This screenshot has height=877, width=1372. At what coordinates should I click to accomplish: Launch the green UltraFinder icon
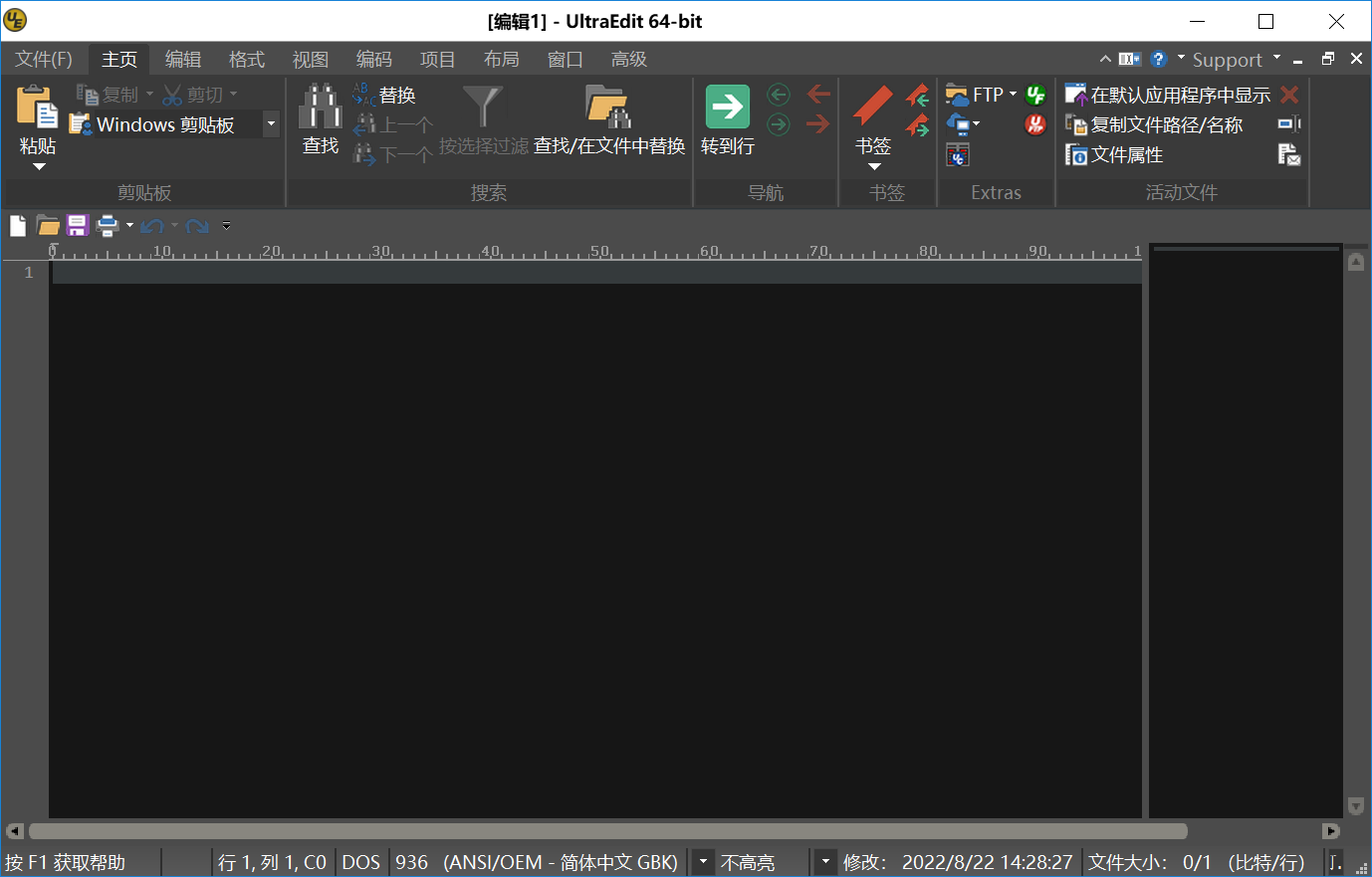(1035, 95)
